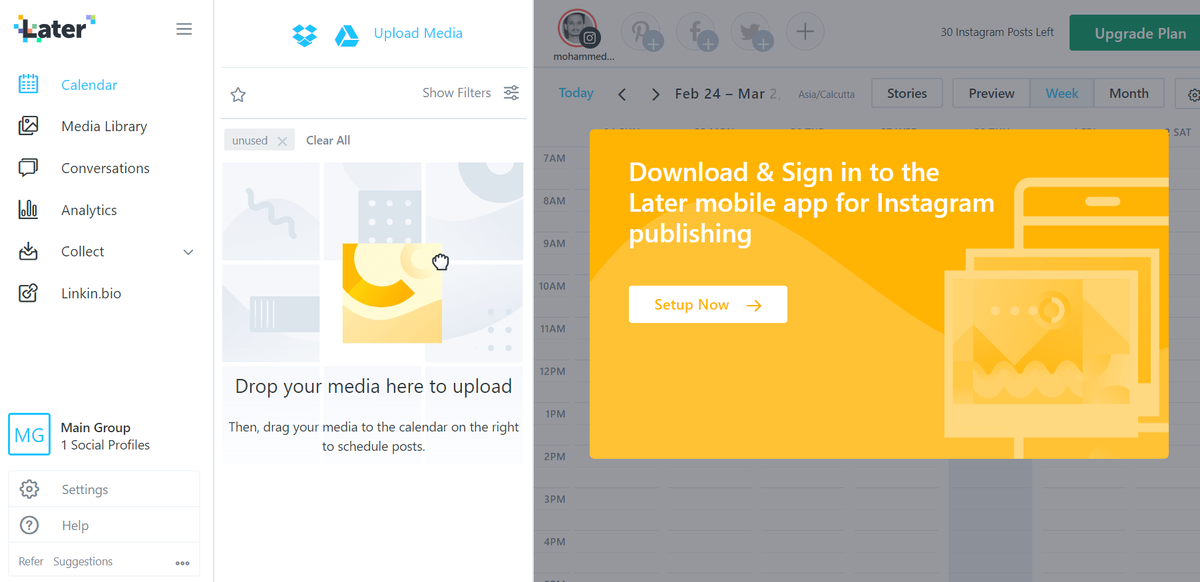Open calendar settings gear at top right
Image resolution: width=1200 pixels, height=582 pixels.
click(x=1193, y=94)
